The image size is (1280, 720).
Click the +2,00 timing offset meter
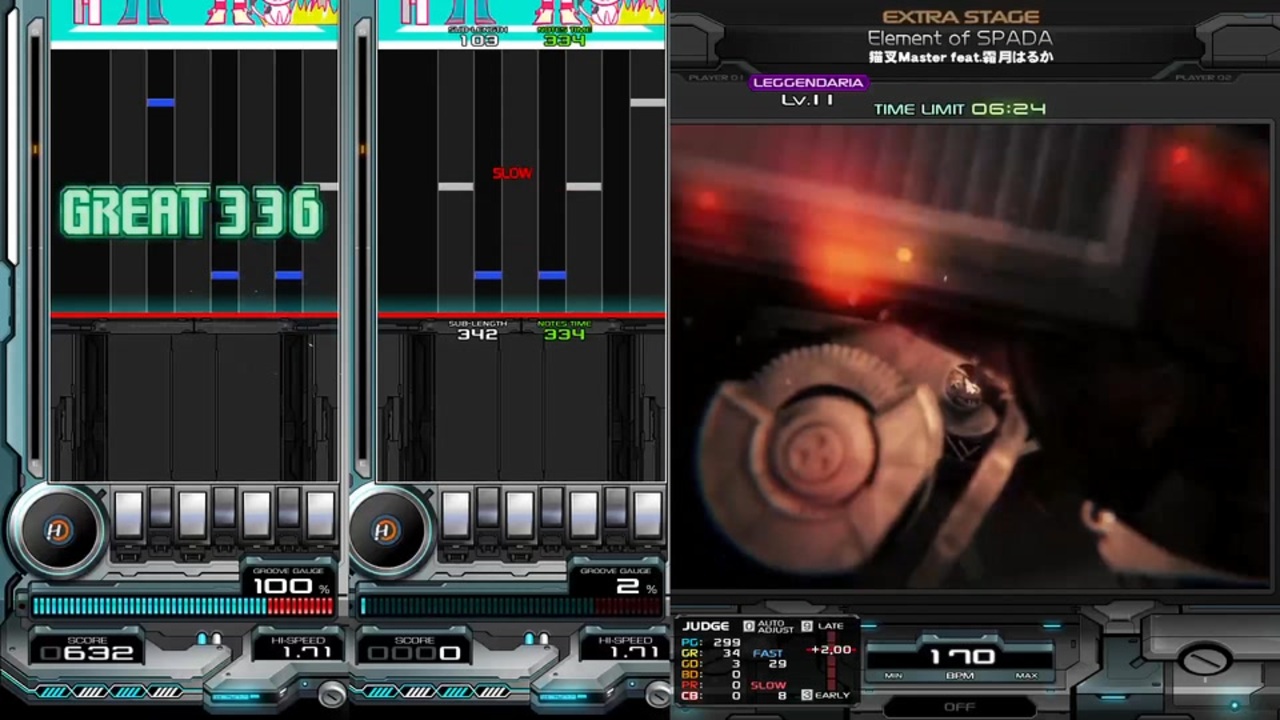point(830,650)
